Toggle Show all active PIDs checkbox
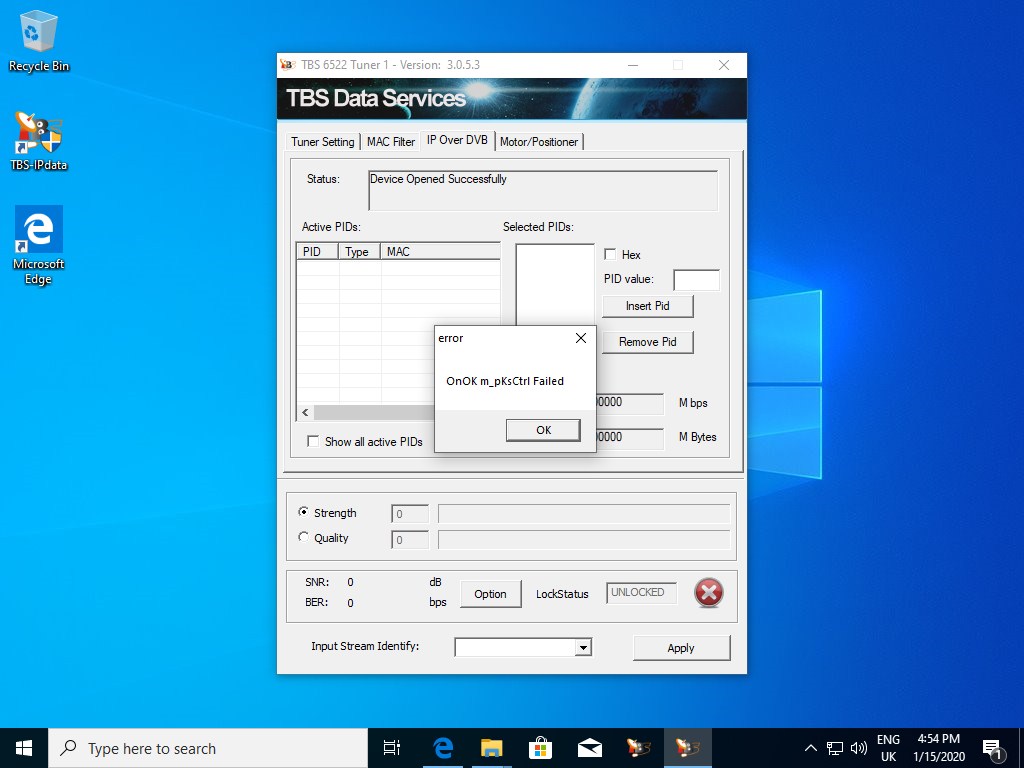Viewport: 1024px width, 768px height. click(x=313, y=441)
